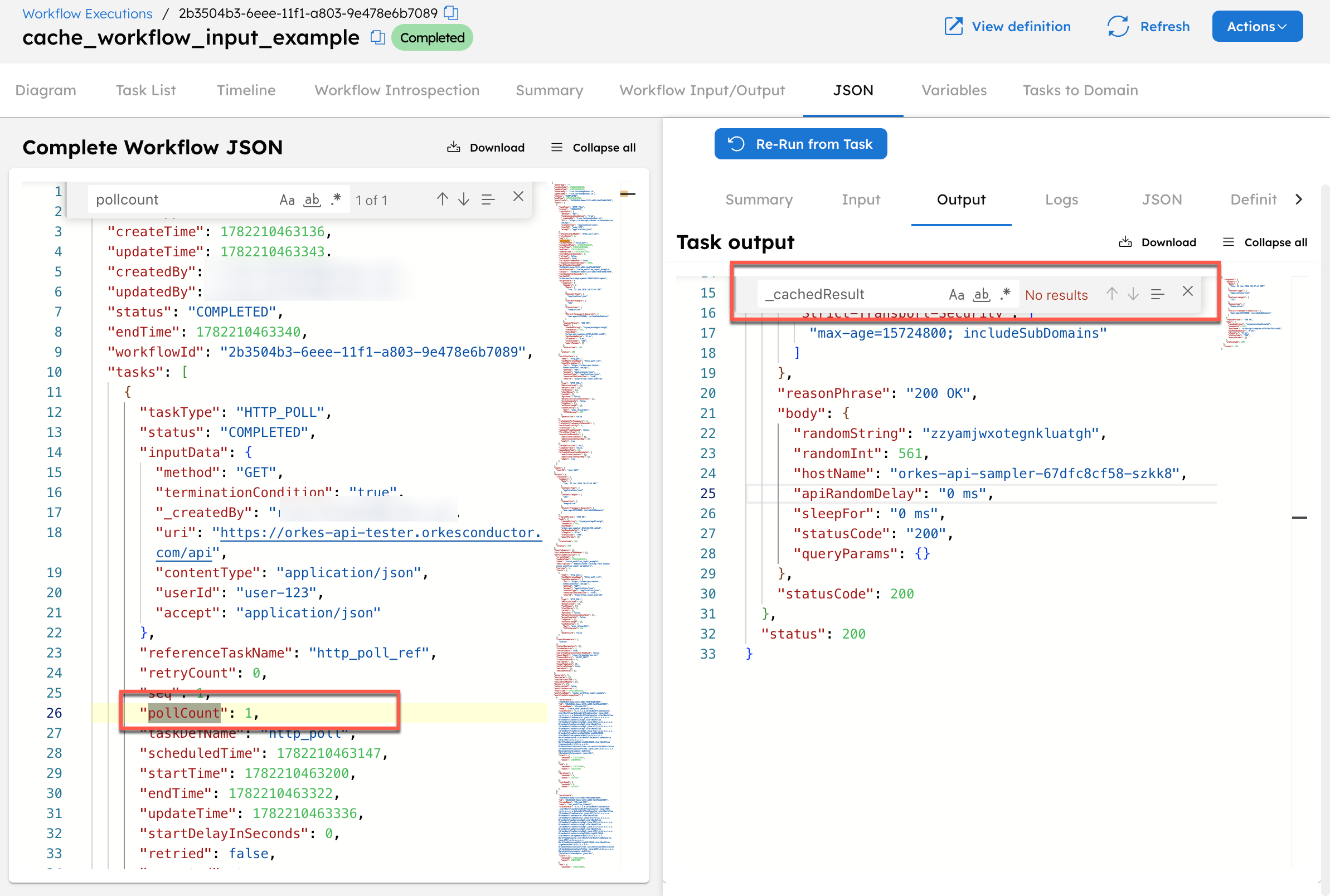
Task: Copy the workflow name cache_workflow_input_example
Action: point(377,38)
